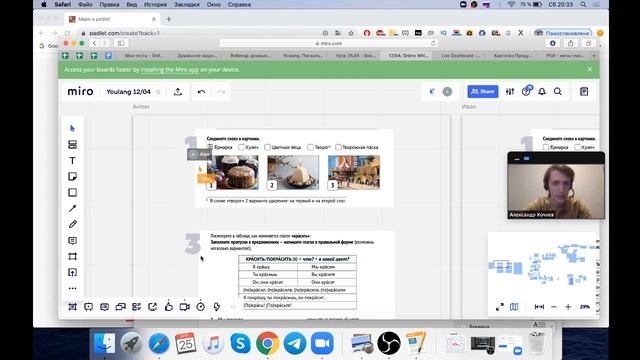The width and height of the screenshot is (640, 360).
Task: Click the minimap overview thumbnail
Action: click(x=542, y=265)
